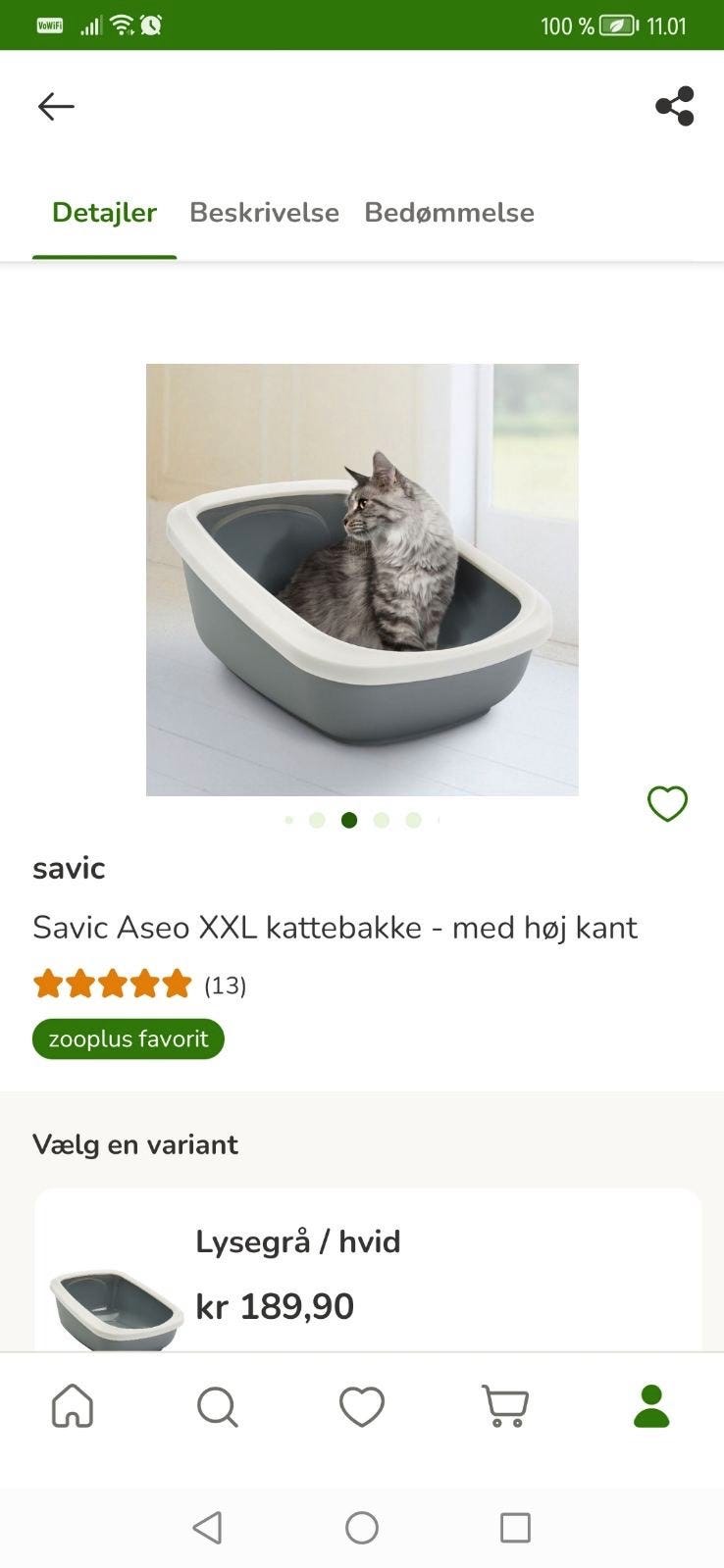Viewport: 724px width, 1568px height.
Task: Open shopping cart in bottom navigation
Action: click(506, 1406)
